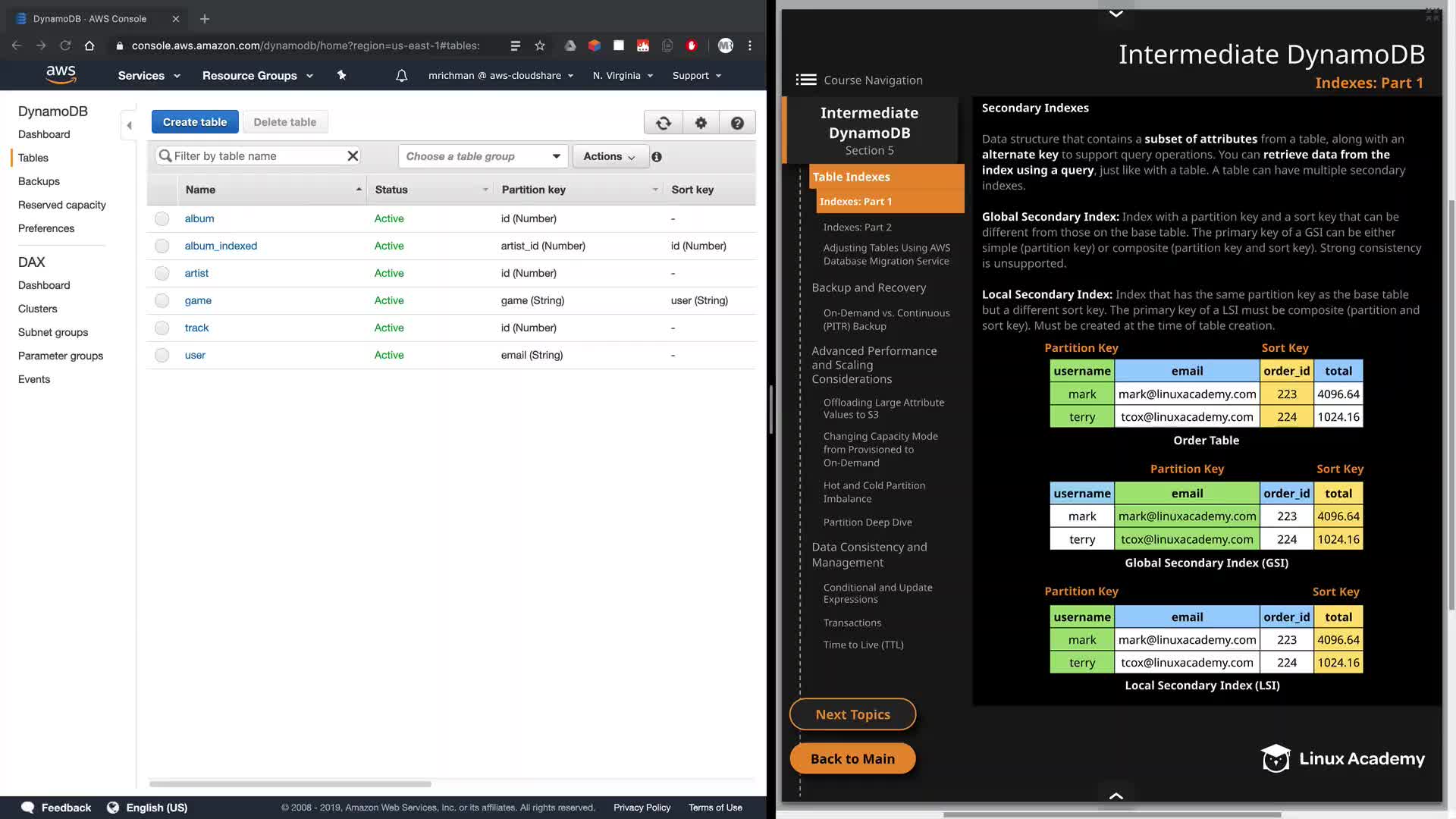Screen dimensions: 1456x819
Task: Click the refresh tables icon
Action: tap(664, 123)
